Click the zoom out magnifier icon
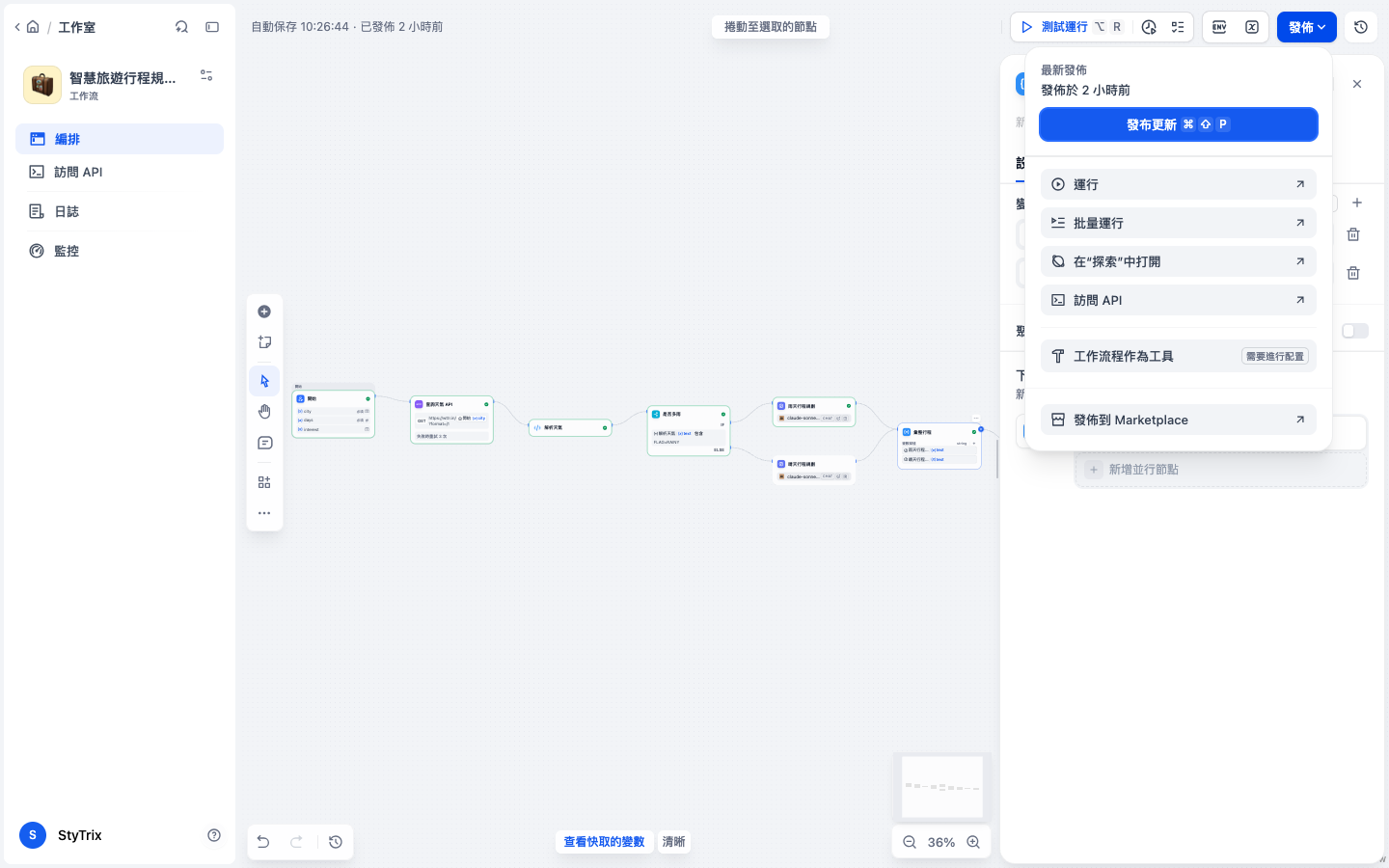Screen dimensions: 1389x868 coord(910,842)
